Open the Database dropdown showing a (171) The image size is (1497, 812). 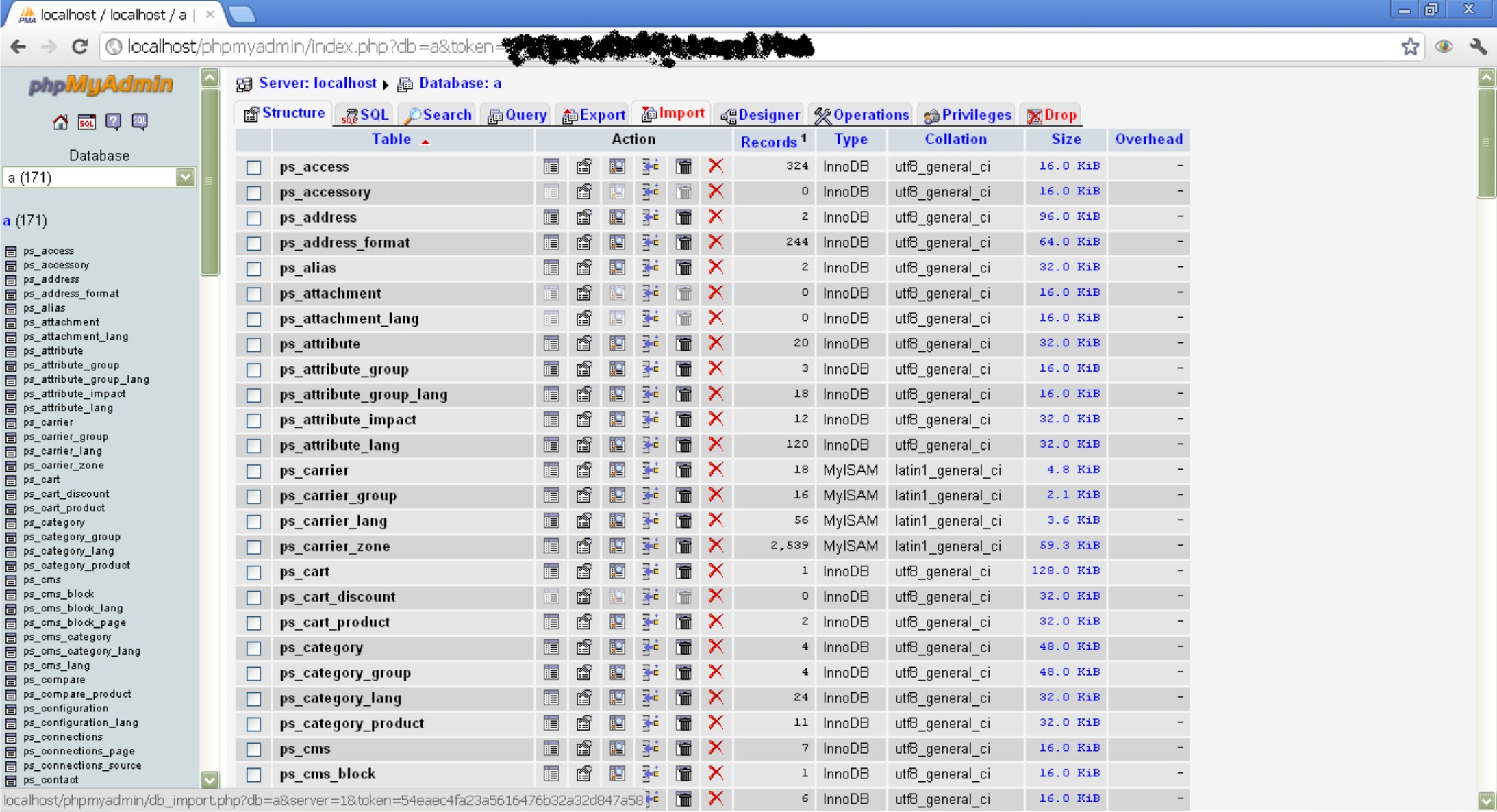click(99, 178)
